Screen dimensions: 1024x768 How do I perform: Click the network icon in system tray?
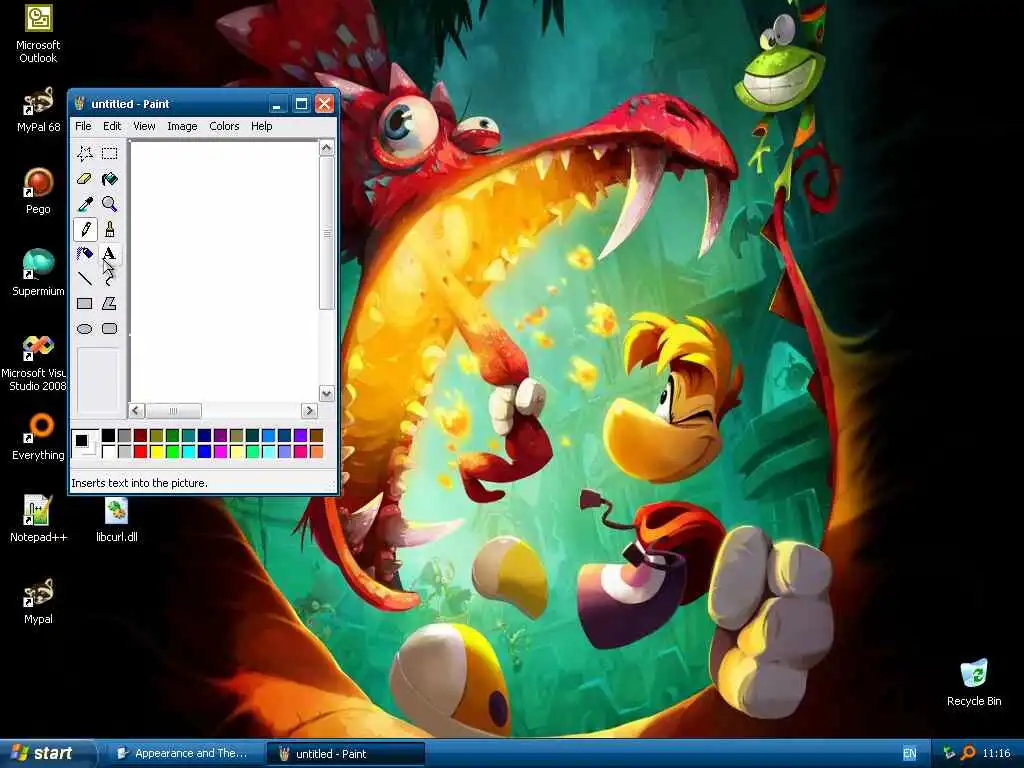point(949,753)
